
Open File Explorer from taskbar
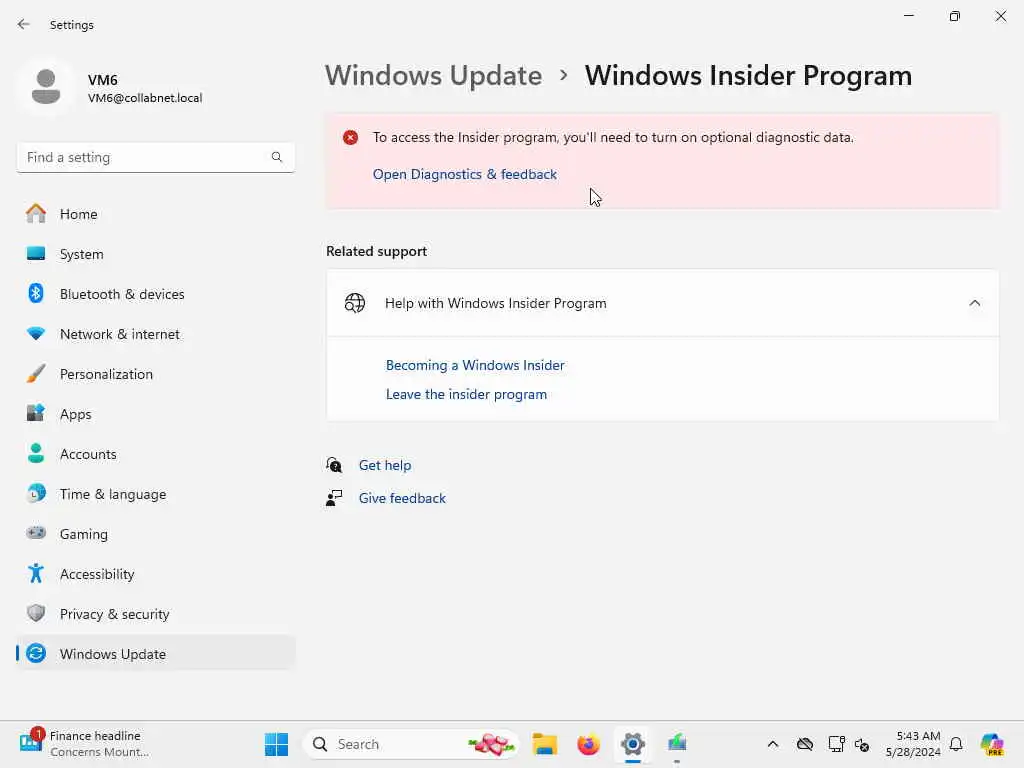point(544,744)
